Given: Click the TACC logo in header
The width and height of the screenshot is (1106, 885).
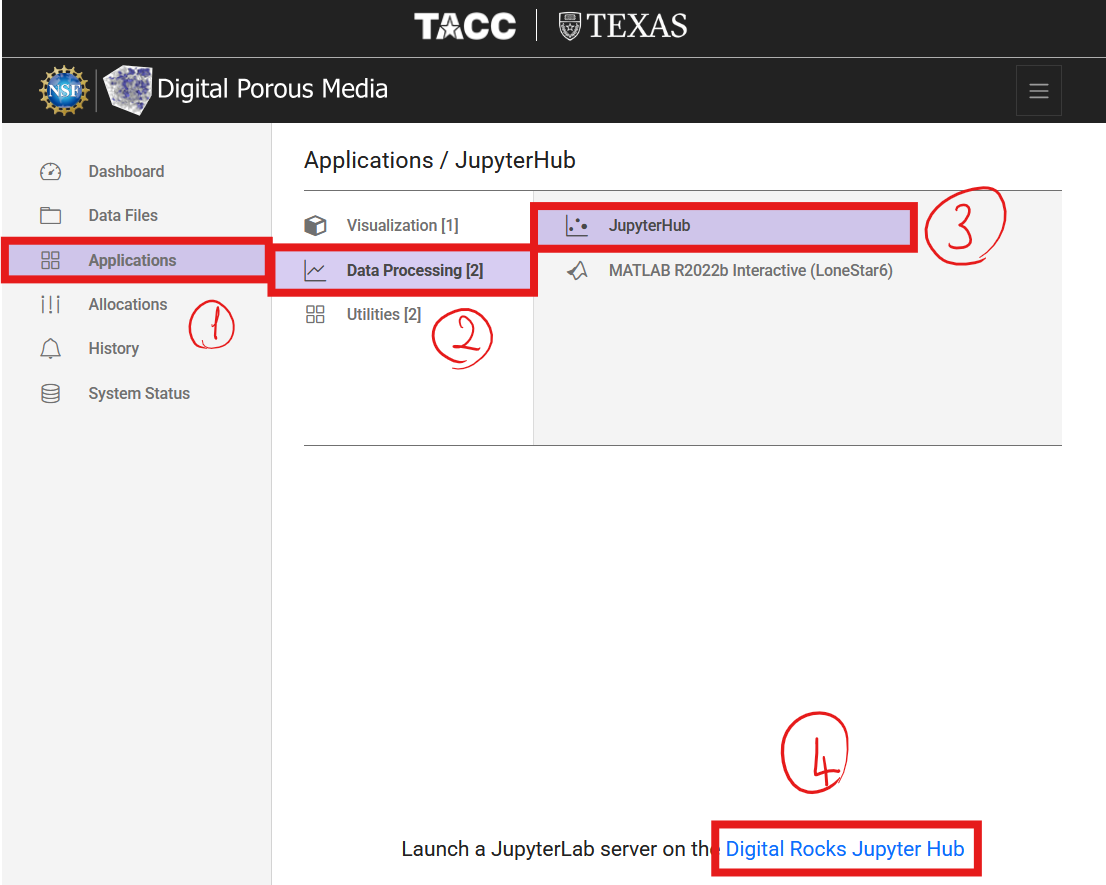Looking at the screenshot, I should [x=465, y=26].
